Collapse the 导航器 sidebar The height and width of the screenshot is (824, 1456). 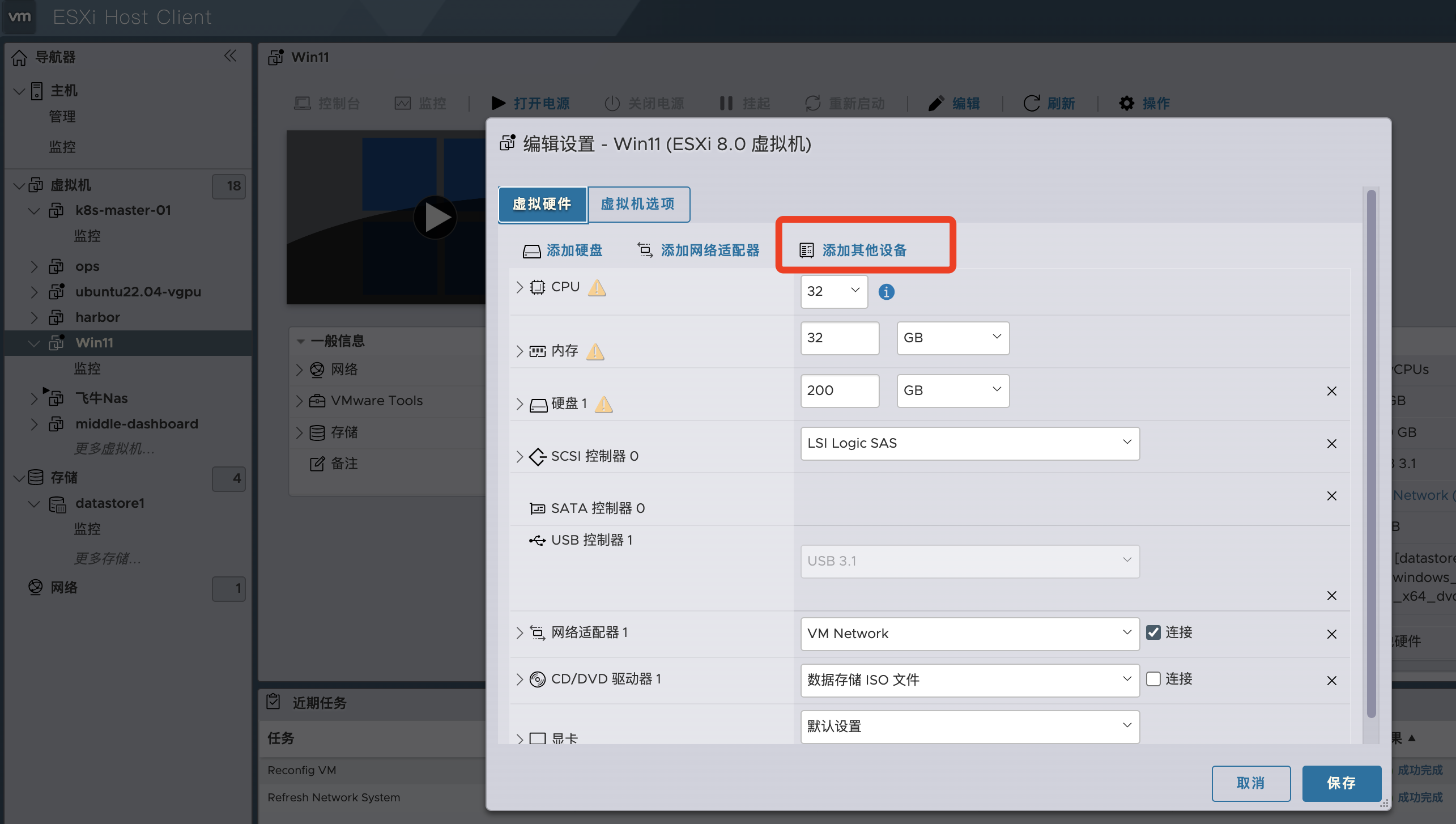pos(230,56)
